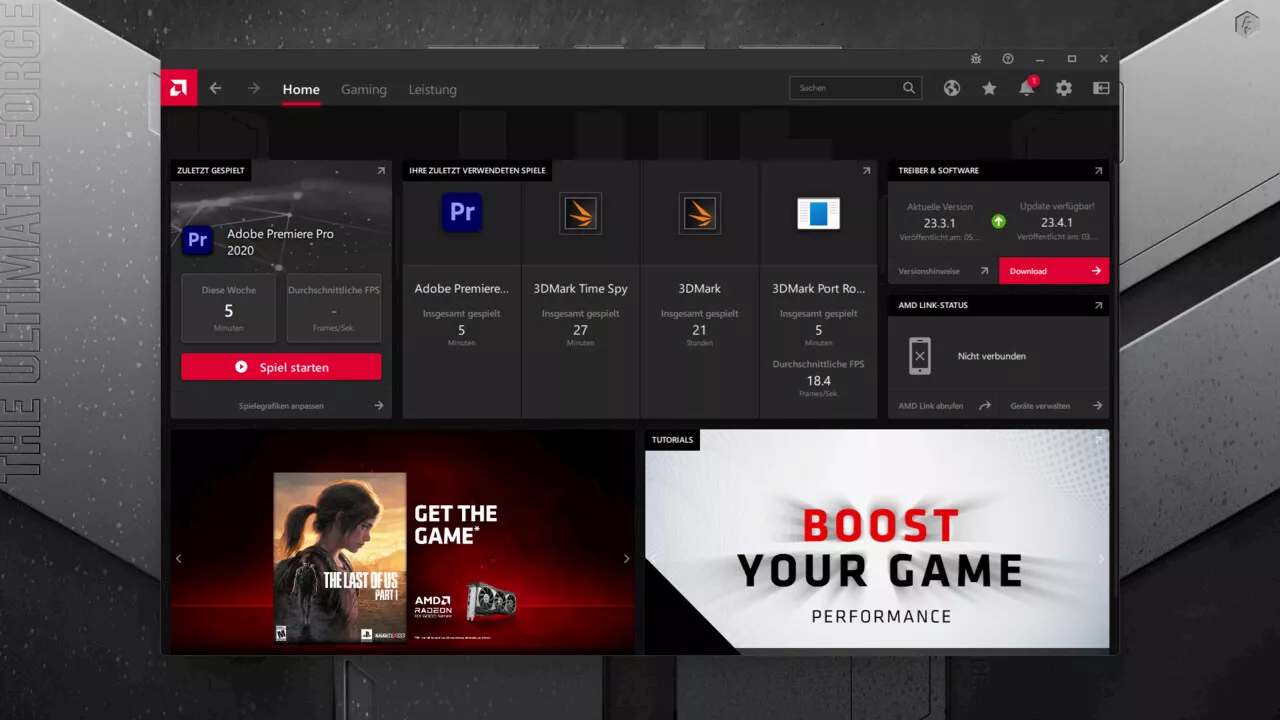Open the Leistung tab
1280x720 pixels.
432,89
